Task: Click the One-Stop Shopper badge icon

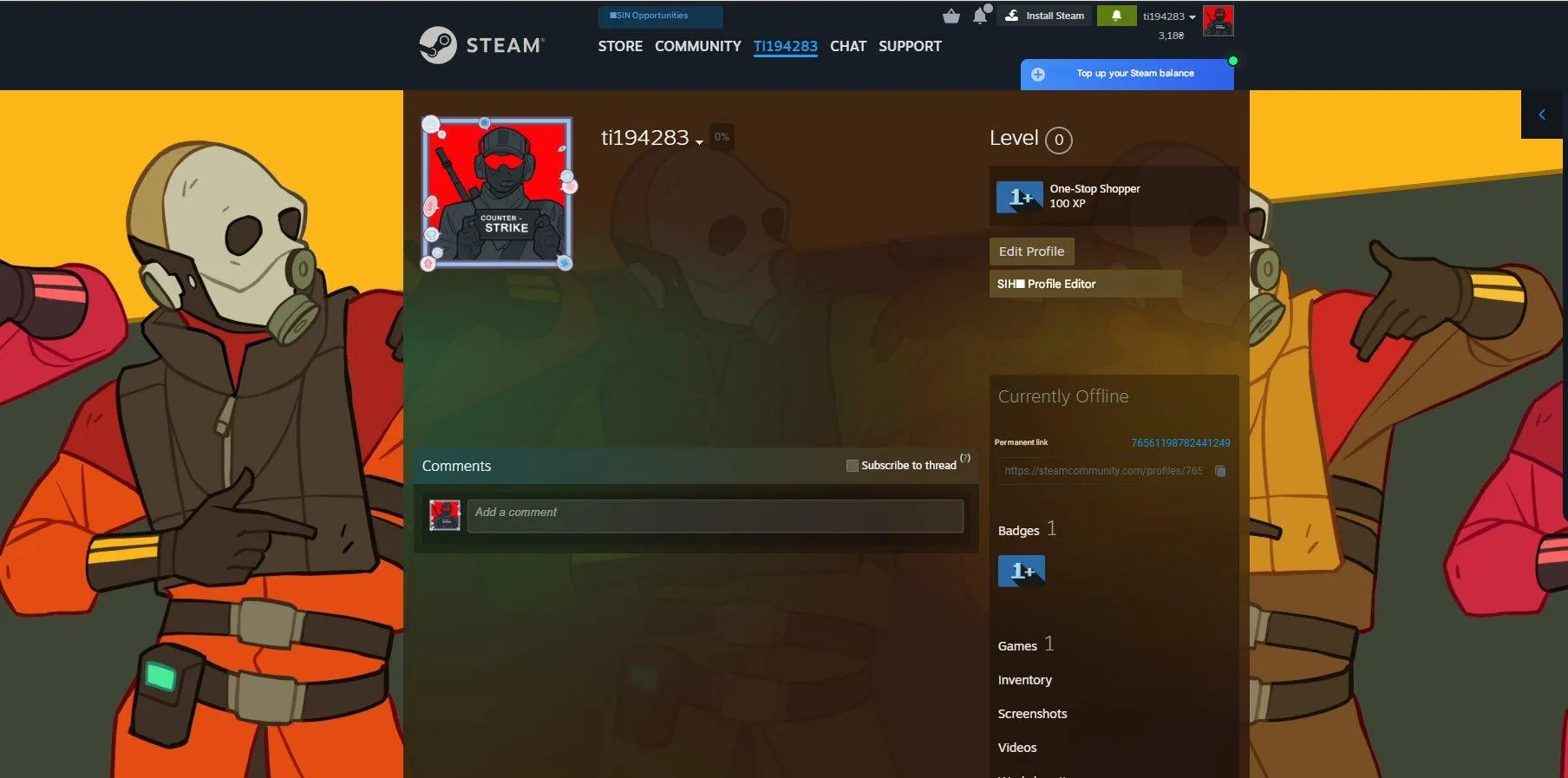Action: pos(1019,197)
